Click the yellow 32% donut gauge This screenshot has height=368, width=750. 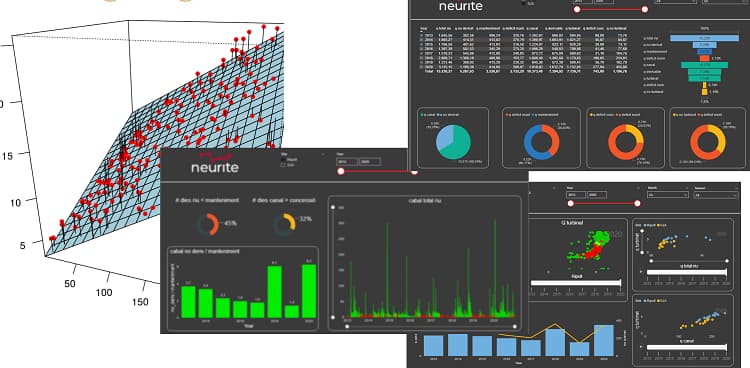pyautogui.click(x=284, y=224)
